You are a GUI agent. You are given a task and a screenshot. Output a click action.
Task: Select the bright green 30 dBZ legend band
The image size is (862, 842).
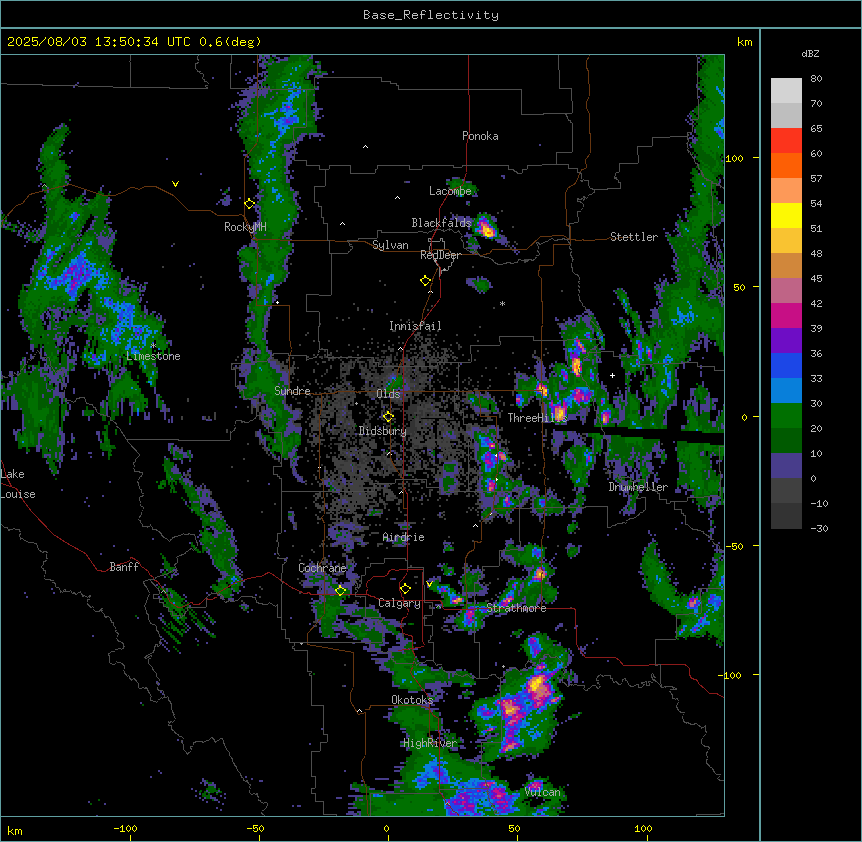pos(786,416)
